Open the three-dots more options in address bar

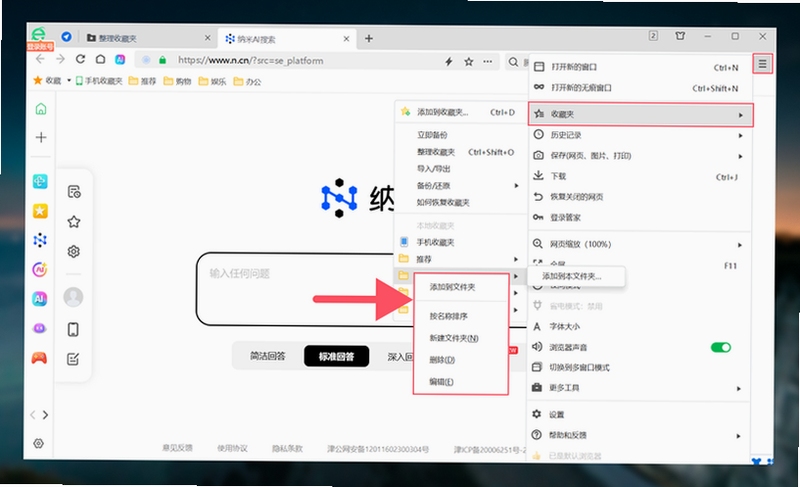tap(488, 62)
